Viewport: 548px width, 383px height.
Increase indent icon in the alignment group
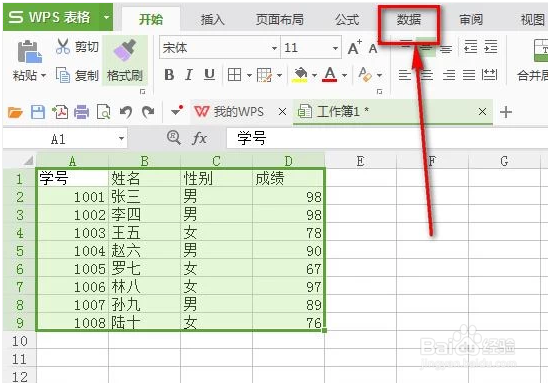(x=490, y=47)
